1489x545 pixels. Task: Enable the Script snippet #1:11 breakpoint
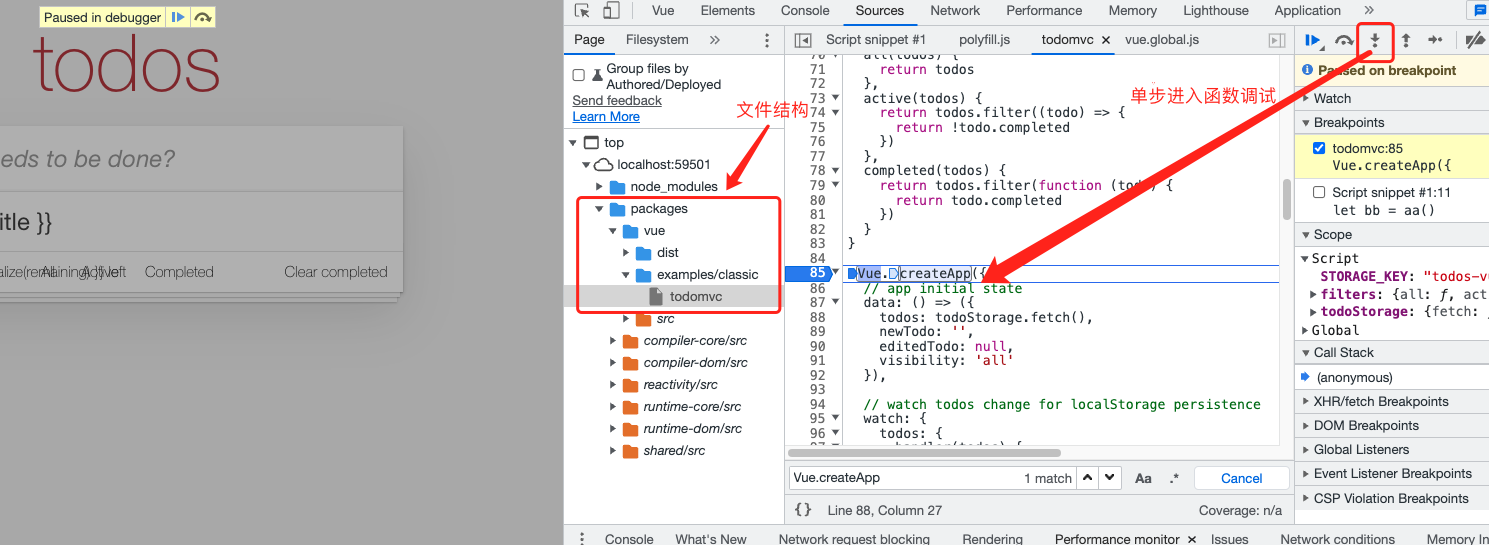[1319, 192]
